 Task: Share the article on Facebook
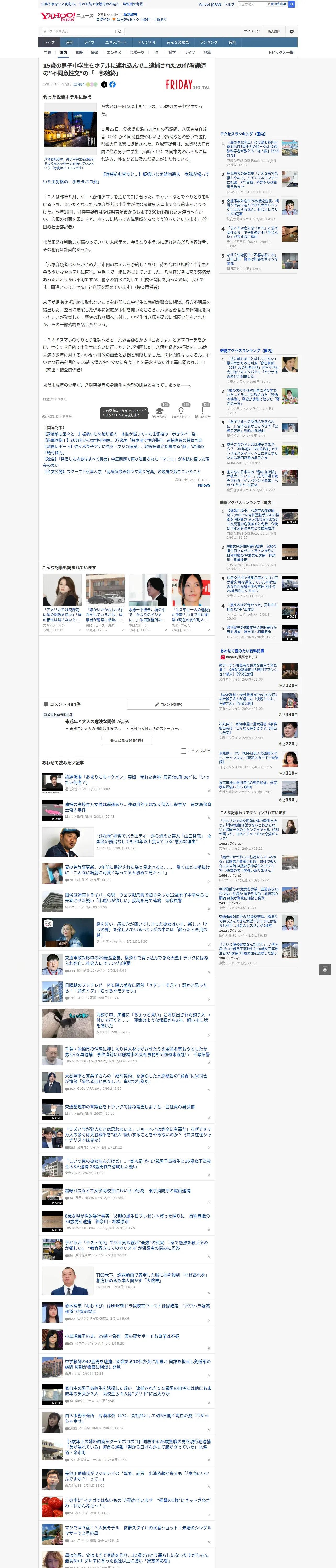(112, 85)
